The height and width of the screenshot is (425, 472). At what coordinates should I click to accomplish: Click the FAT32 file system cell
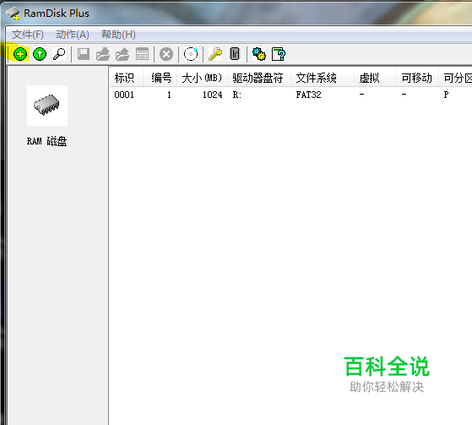point(308,95)
